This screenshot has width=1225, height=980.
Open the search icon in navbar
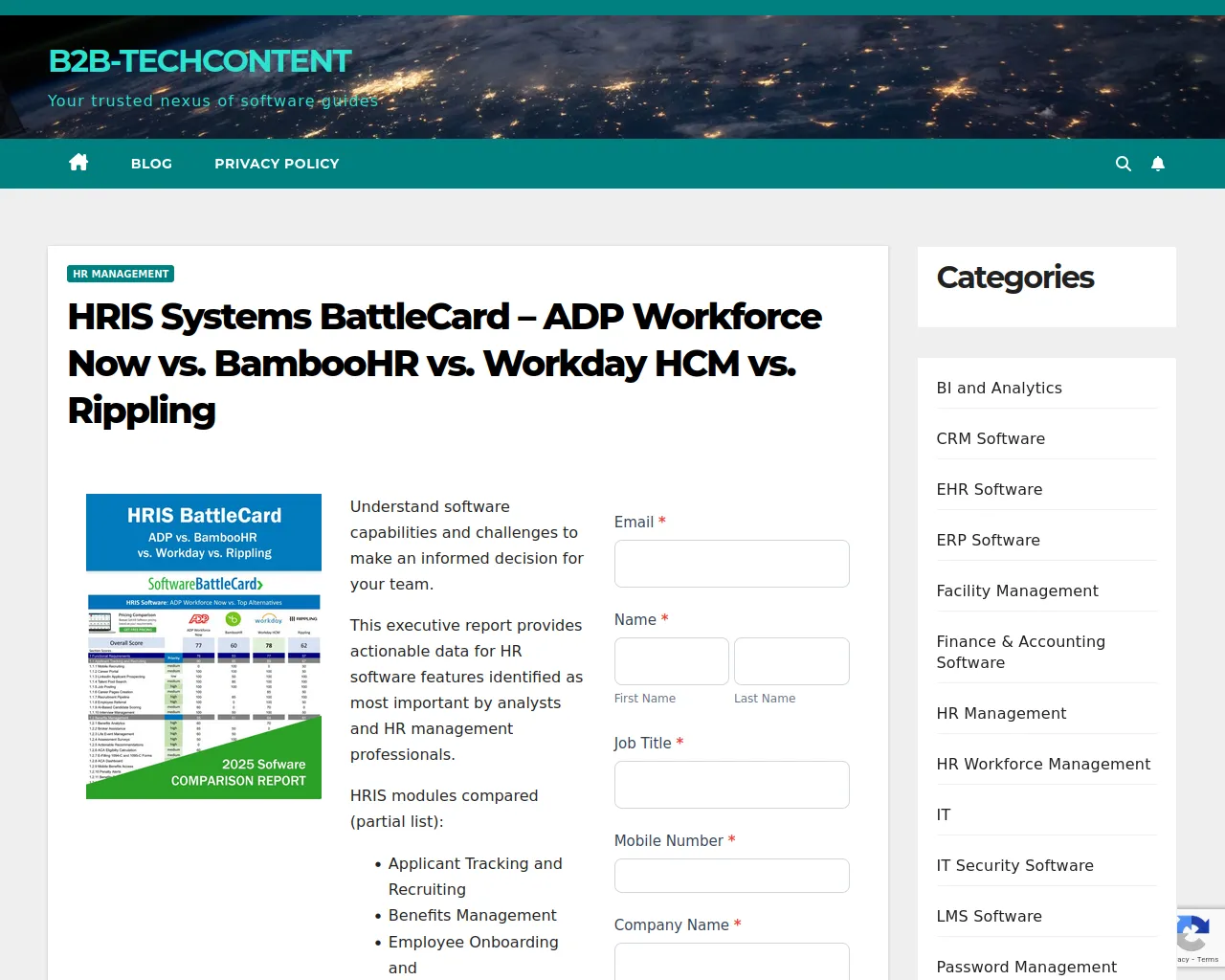click(1124, 164)
